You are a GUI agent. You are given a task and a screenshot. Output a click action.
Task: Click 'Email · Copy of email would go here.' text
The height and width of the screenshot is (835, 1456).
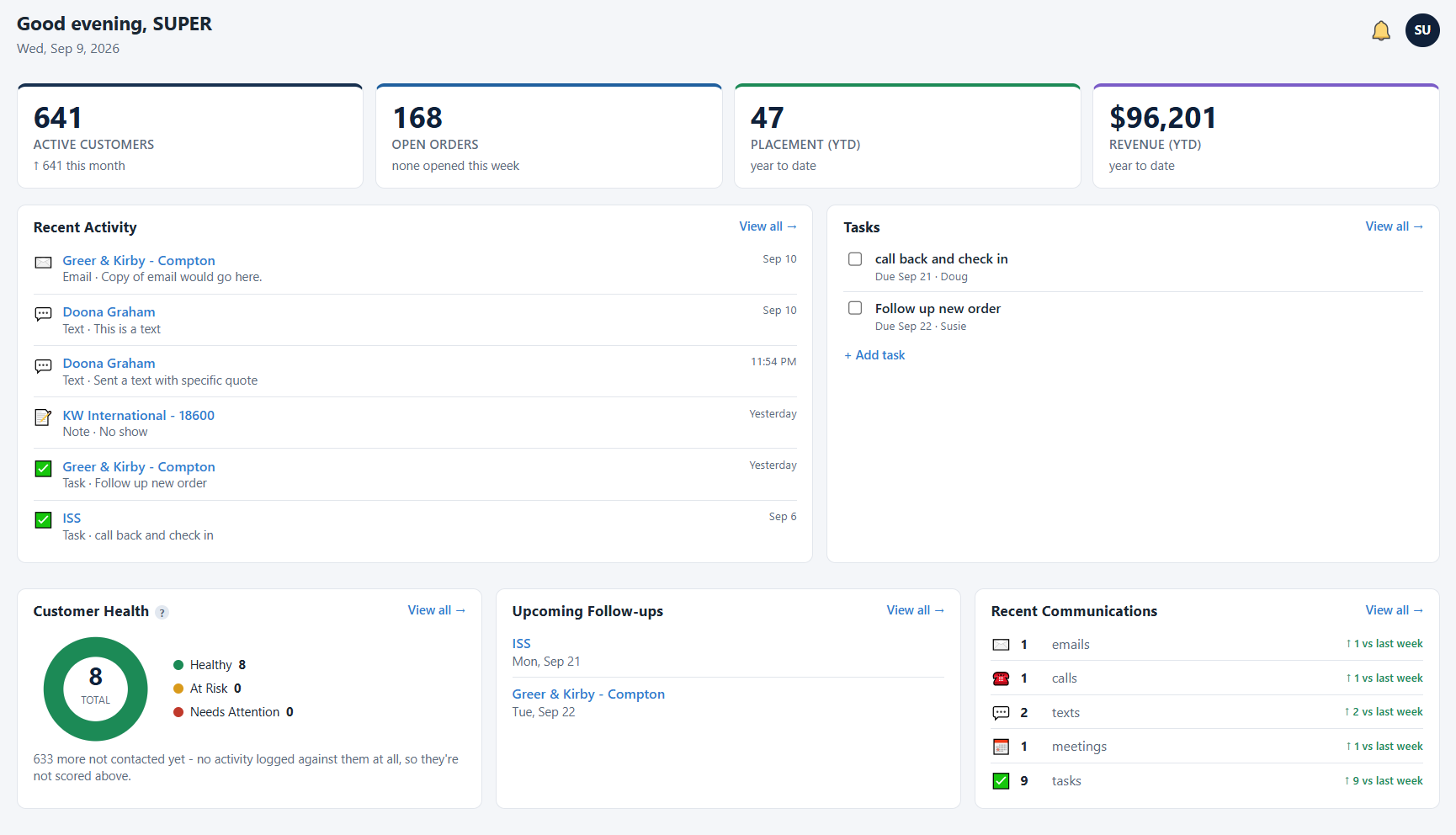(x=162, y=277)
